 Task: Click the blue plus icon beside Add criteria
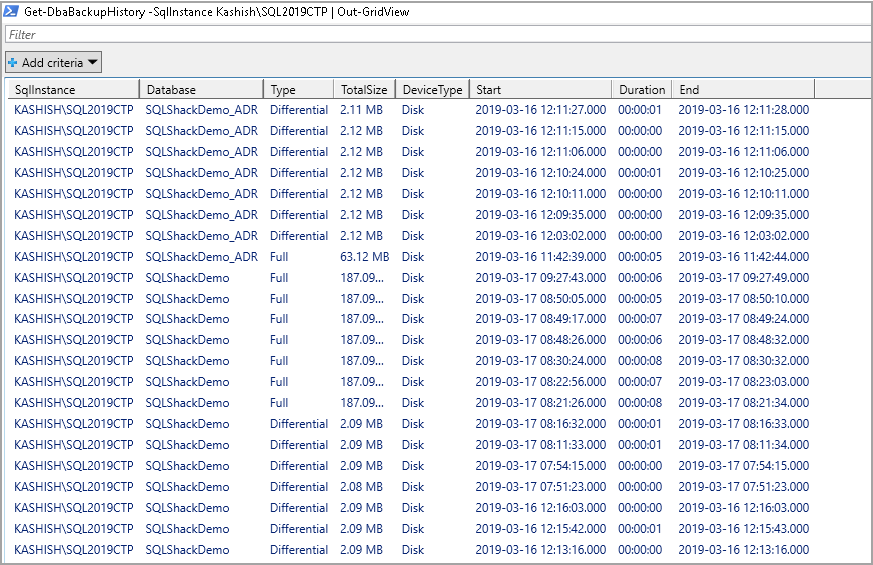12,62
